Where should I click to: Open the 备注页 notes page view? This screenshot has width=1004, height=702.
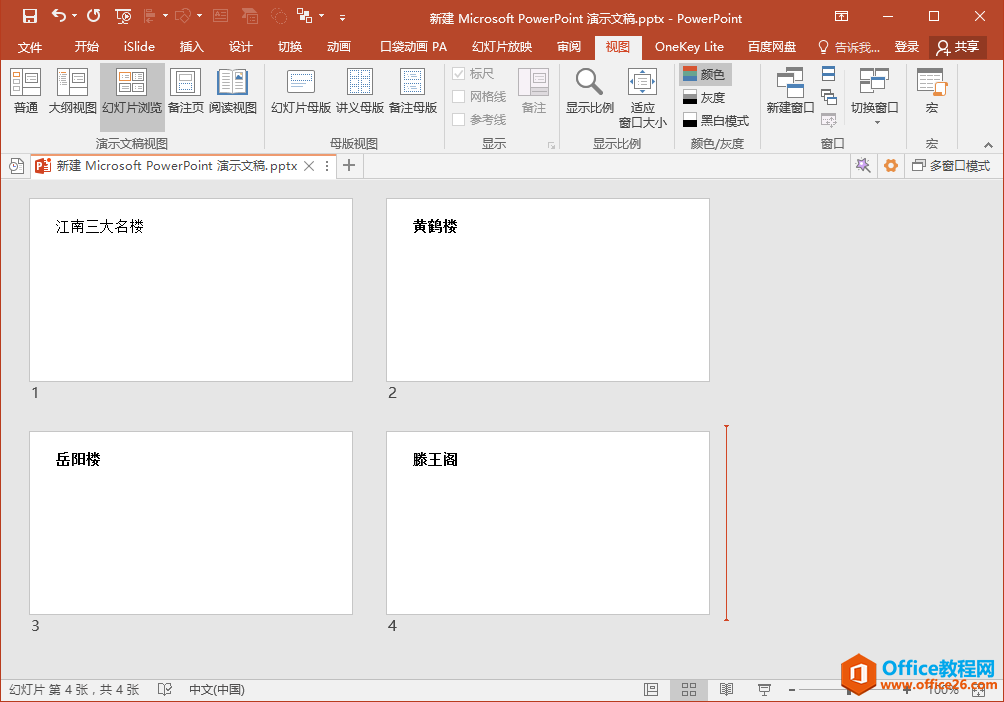[x=186, y=91]
